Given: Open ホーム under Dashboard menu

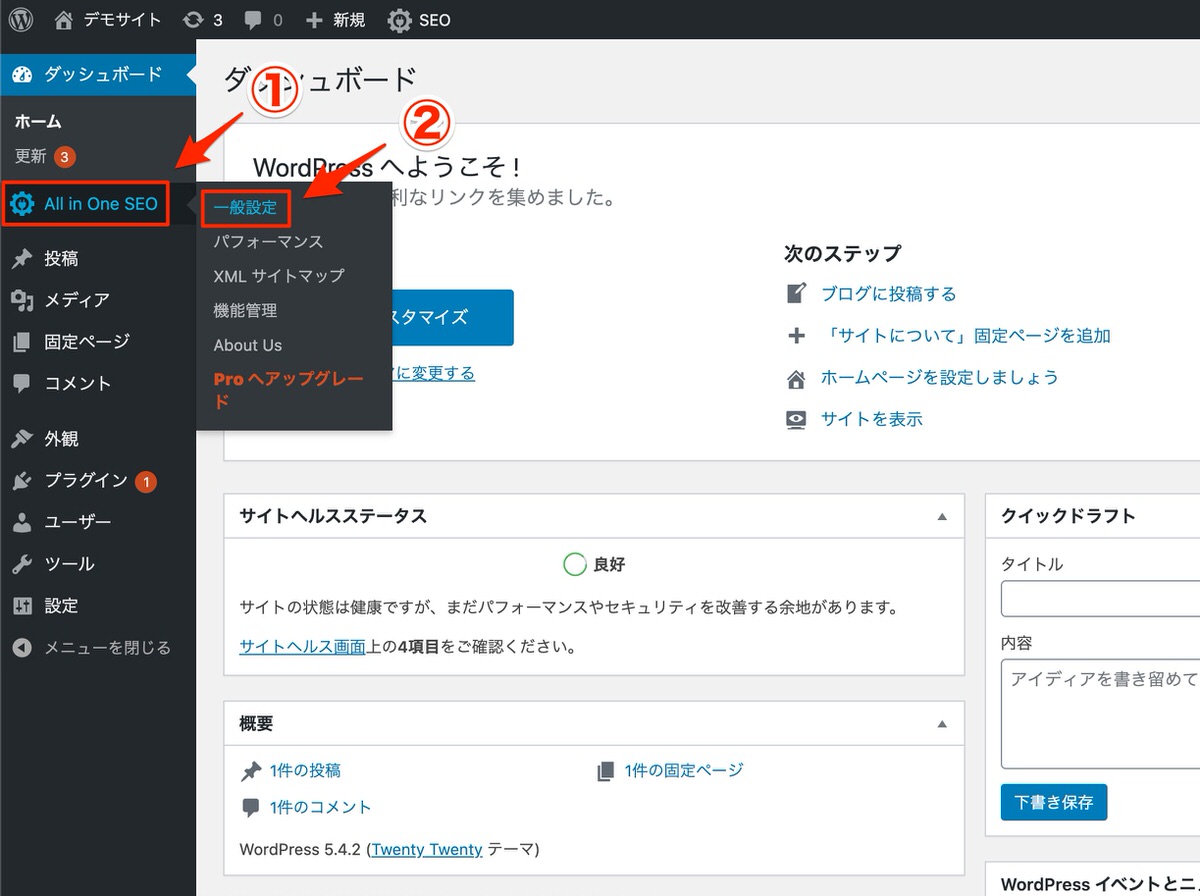Looking at the screenshot, I should click(x=39, y=122).
